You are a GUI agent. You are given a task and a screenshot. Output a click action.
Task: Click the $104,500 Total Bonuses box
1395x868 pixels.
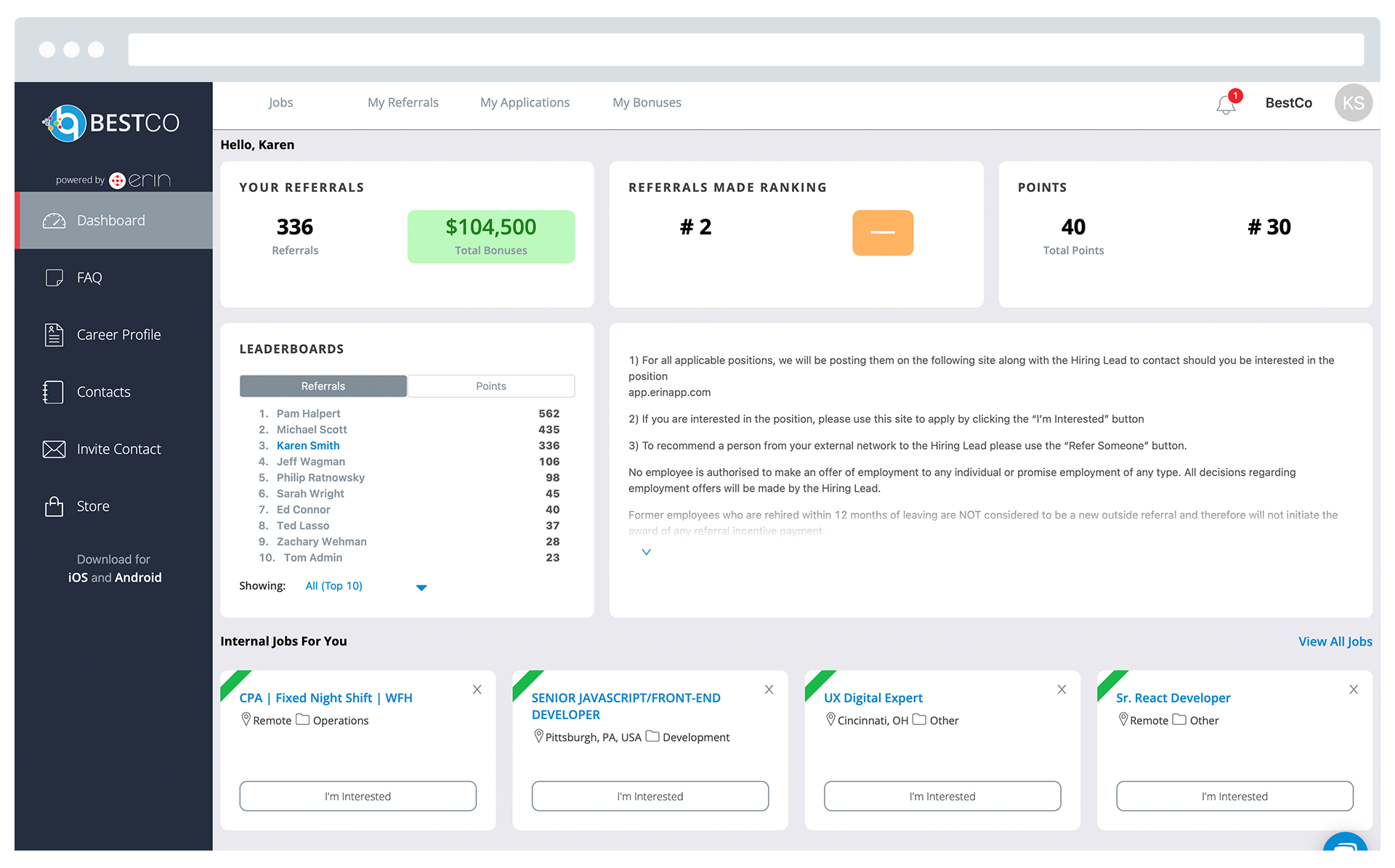[491, 237]
